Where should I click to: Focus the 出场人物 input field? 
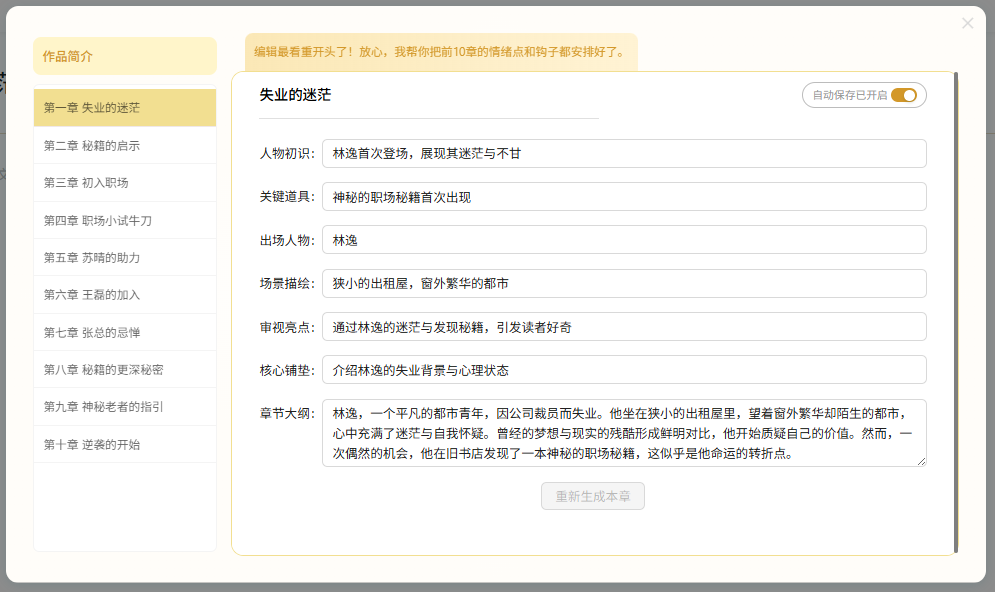pyautogui.click(x=624, y=240)
